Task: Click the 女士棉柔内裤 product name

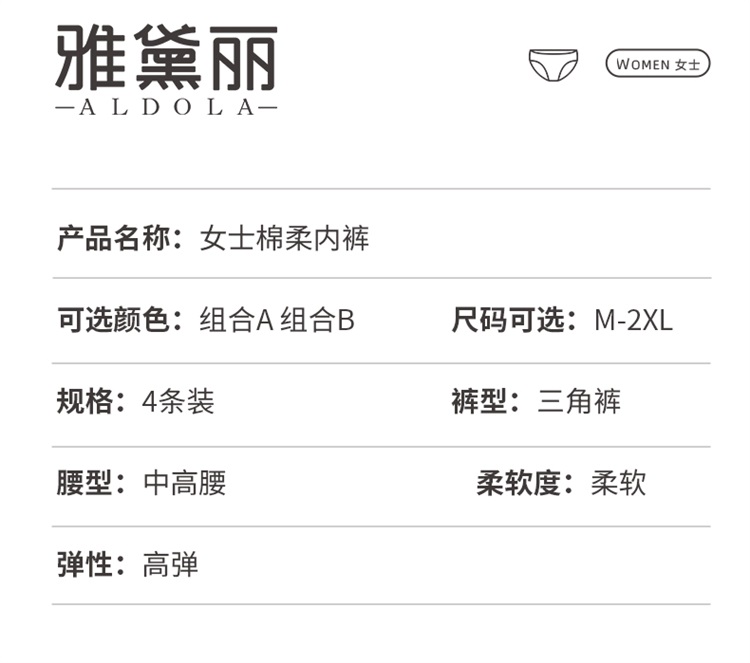Action: pos(285,239)
